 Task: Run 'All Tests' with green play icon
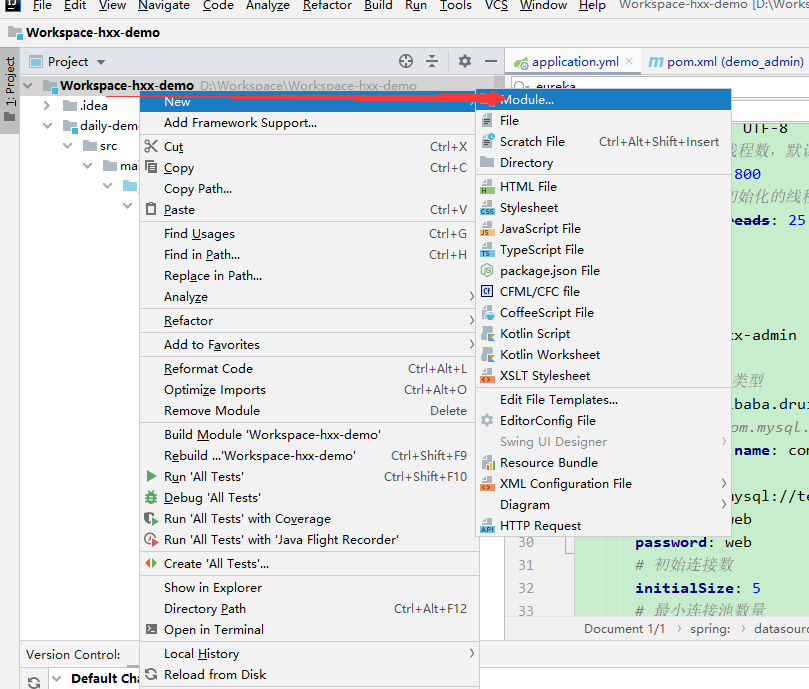tap(310, 476)
